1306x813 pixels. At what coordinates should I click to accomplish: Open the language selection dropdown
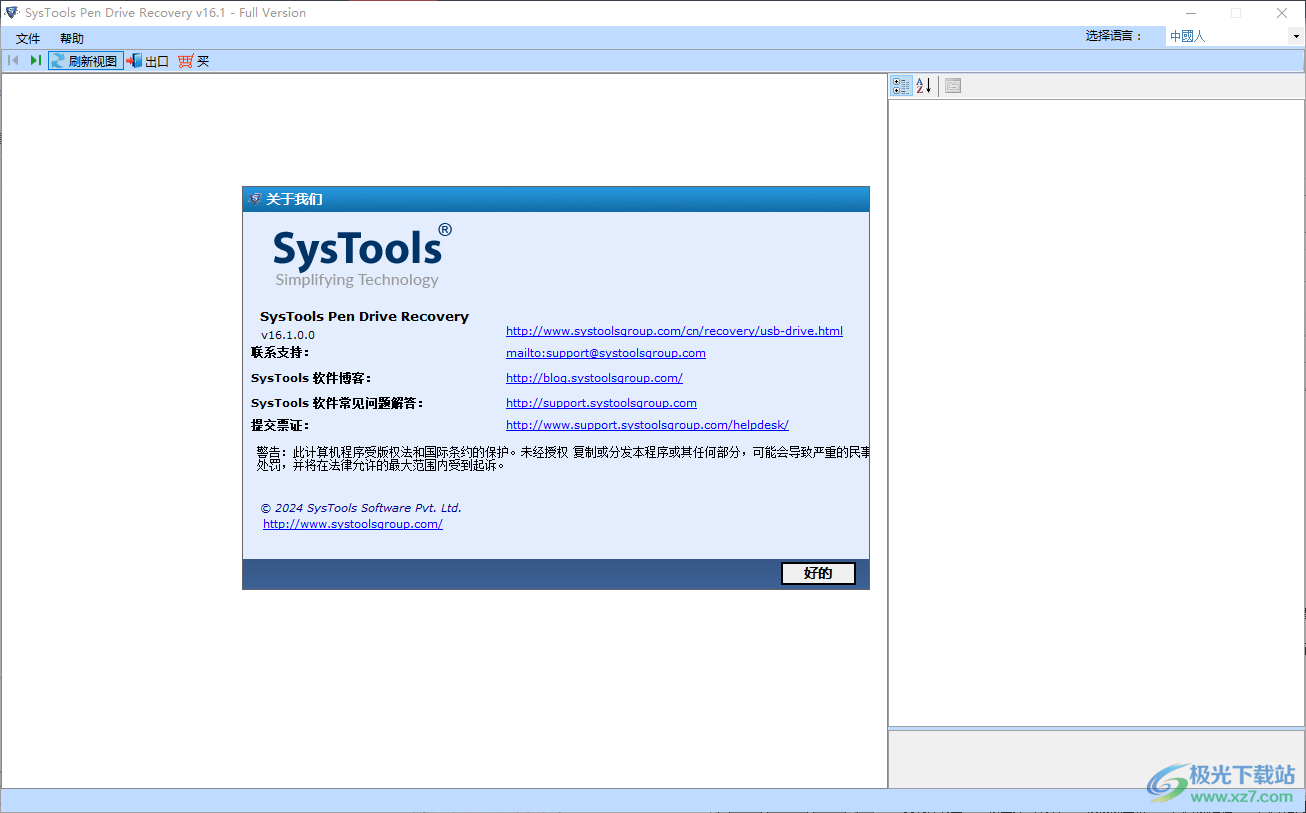coord(1297,36)
